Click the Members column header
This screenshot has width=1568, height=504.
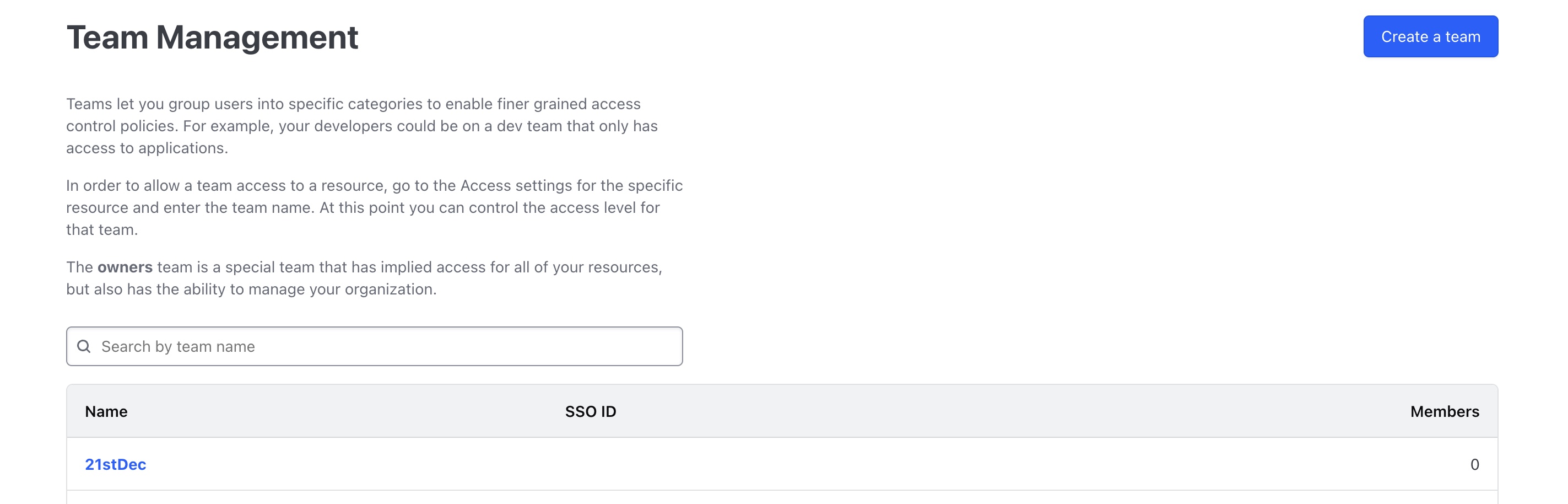tap(1444, 411)
